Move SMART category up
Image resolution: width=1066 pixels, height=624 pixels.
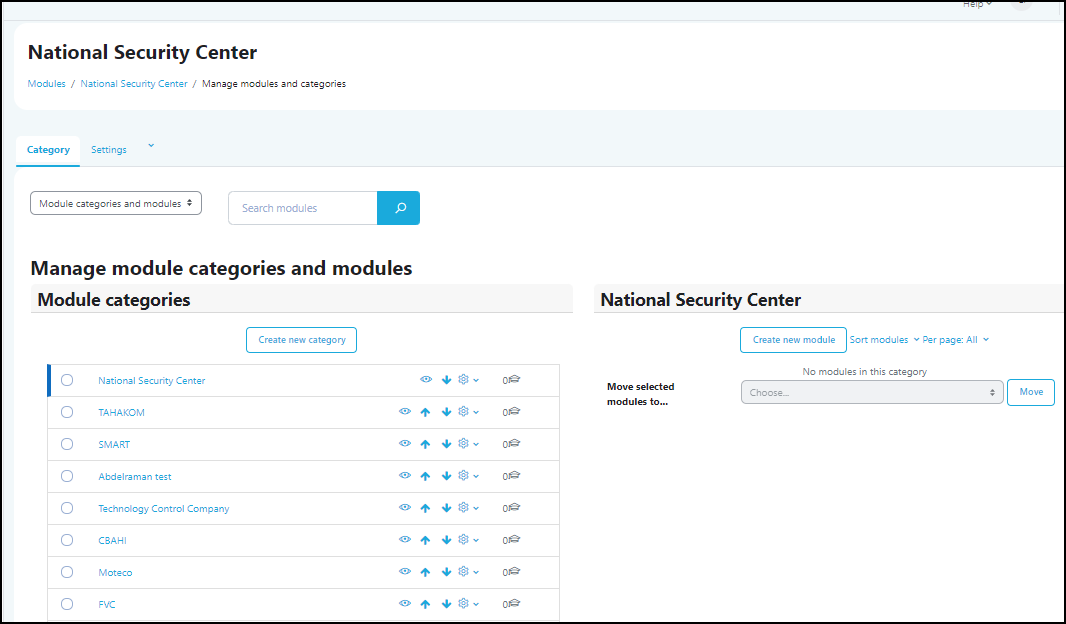pyautogui.click(x=426, y=444)
